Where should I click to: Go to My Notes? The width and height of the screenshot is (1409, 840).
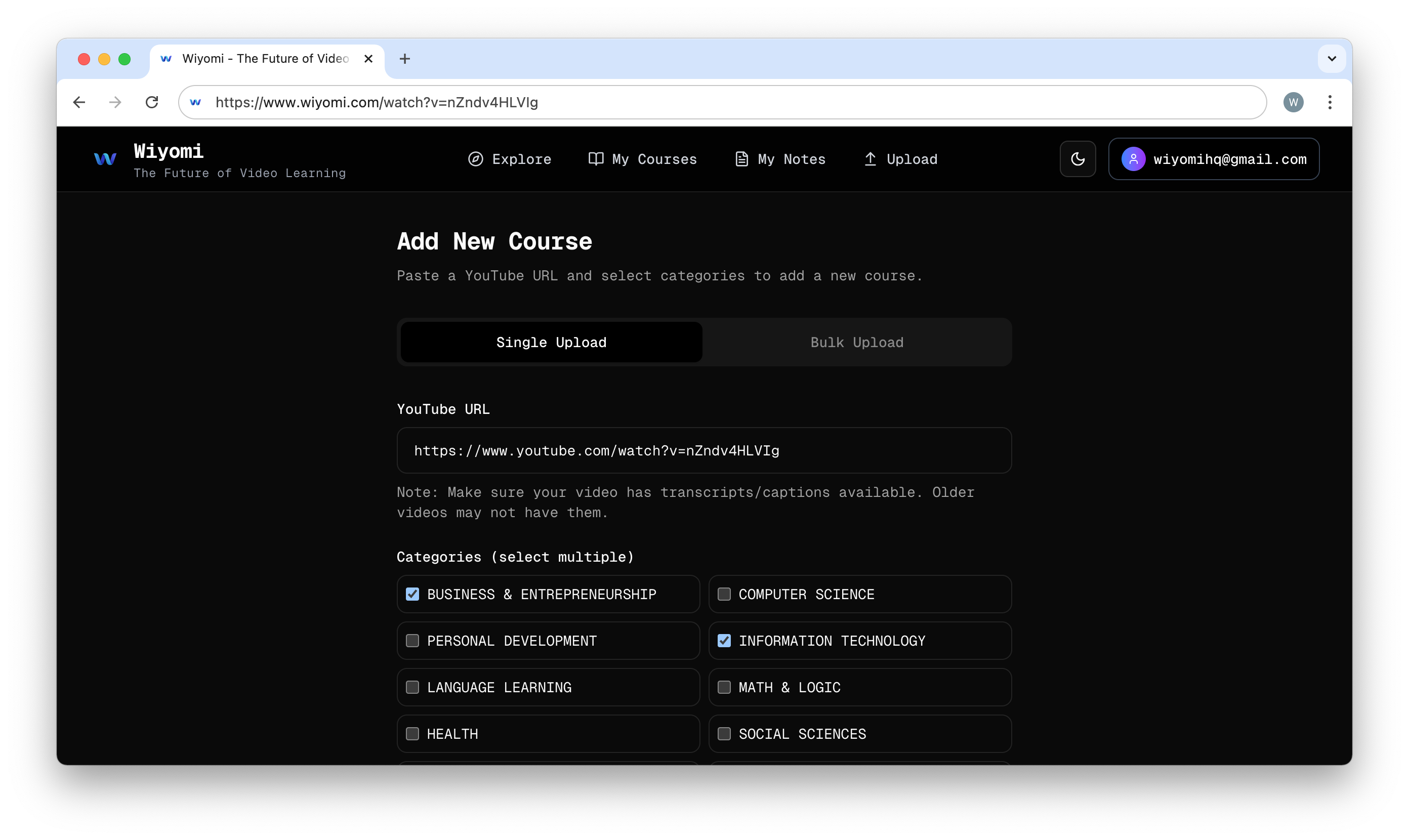[780, 159]
